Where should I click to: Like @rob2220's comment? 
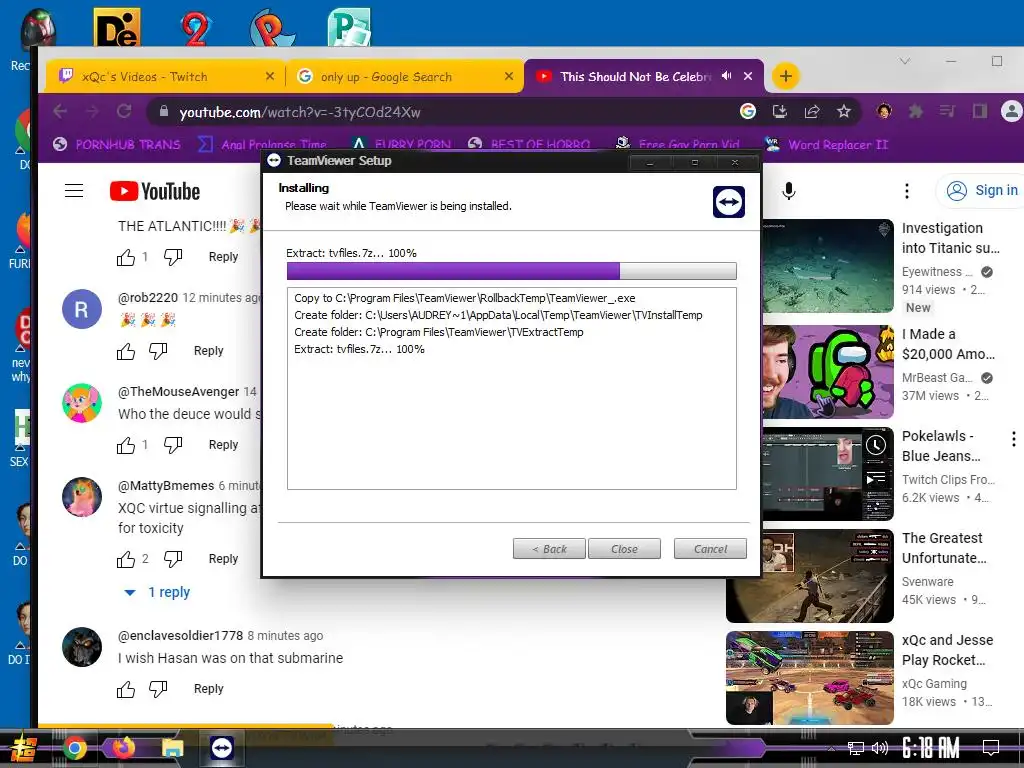125,351
